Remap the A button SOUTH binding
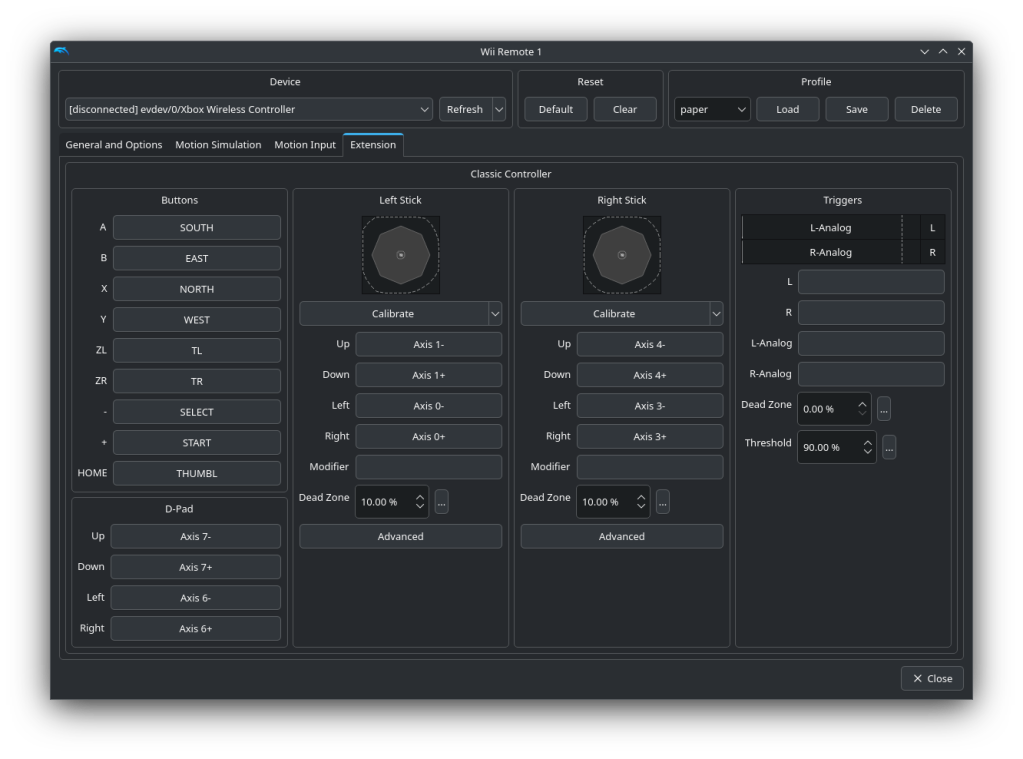The width and height of the screenshot is (1023, 759). pos(196,228)
